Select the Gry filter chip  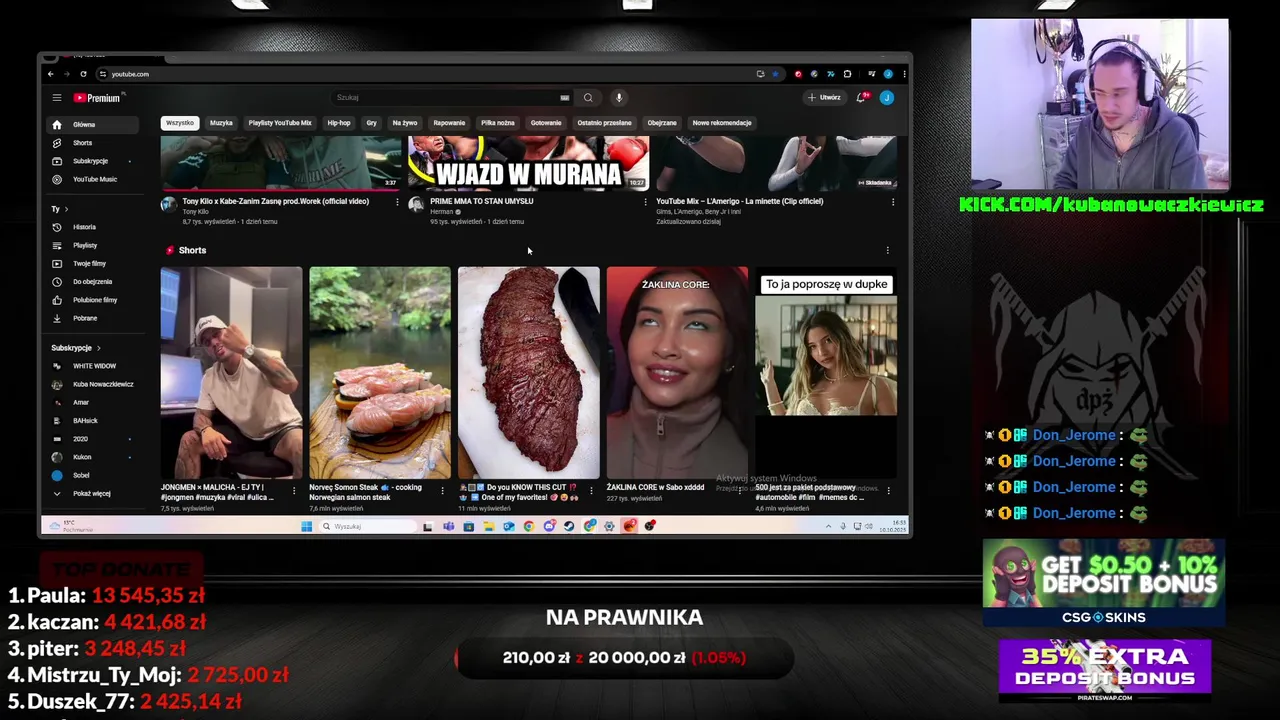coord(371,123)
